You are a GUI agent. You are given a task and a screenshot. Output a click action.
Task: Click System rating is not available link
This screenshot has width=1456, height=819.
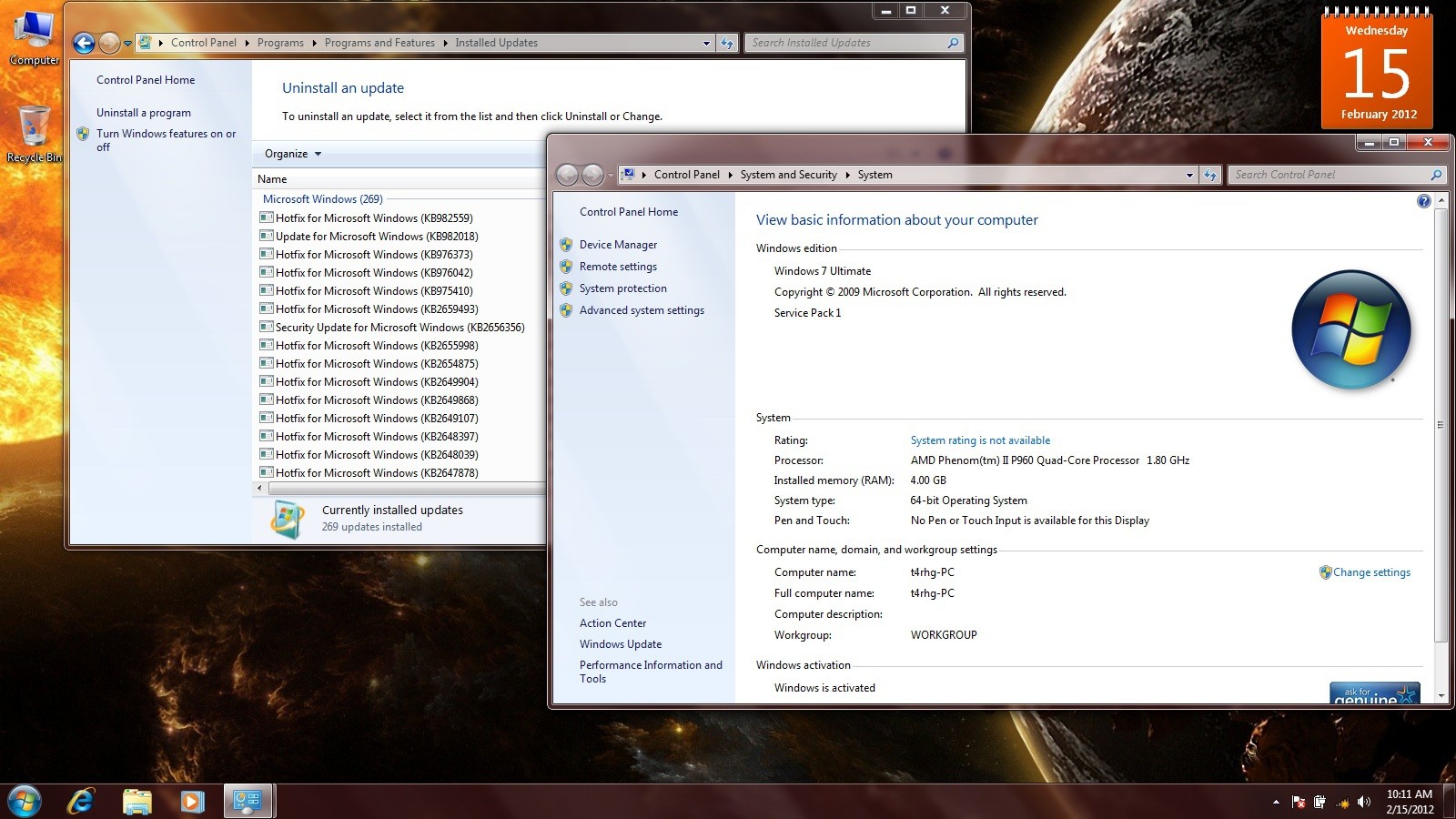pos(980,440)
